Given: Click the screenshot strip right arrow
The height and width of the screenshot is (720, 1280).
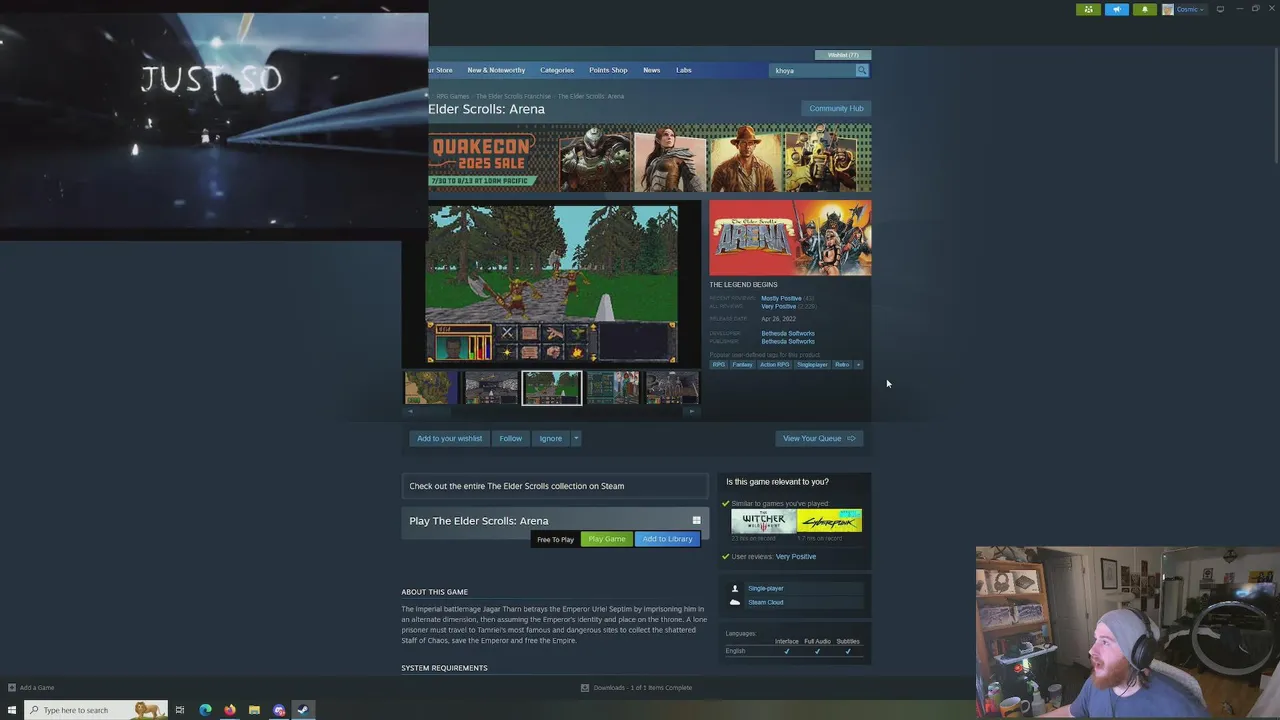Looking at the screenshot, I should tap(693, 411).
